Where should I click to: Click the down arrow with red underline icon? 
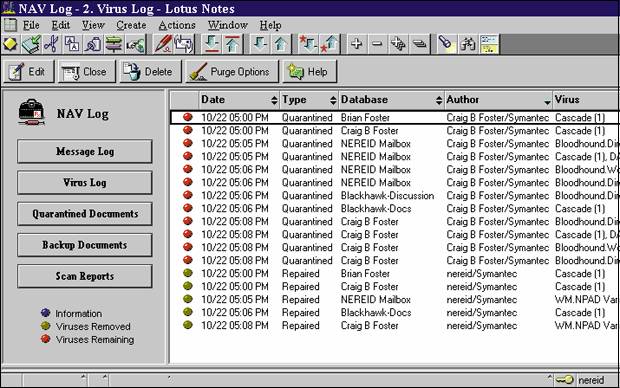coord(212,44)
